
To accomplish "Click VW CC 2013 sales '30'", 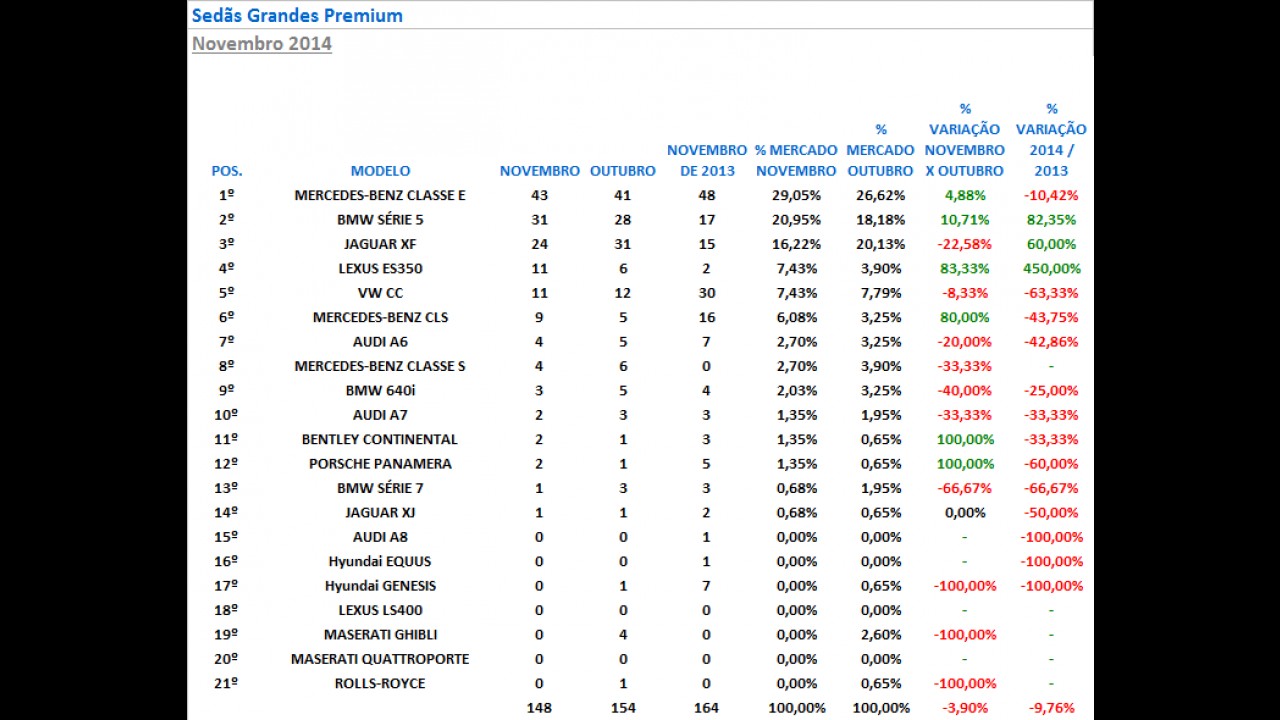I will tap(707, 293).
